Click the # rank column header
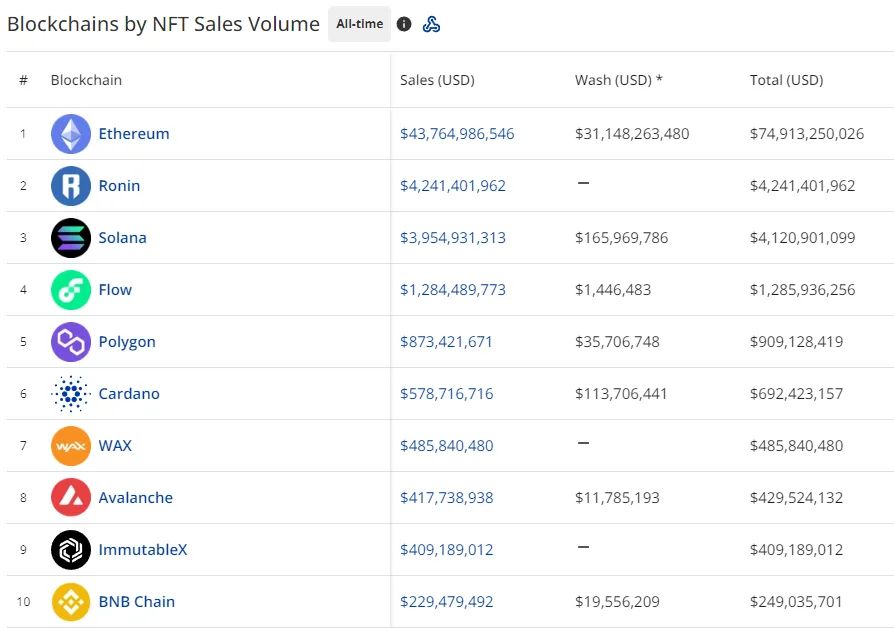This screenshot has width=894, height=628. pos(23,80)
